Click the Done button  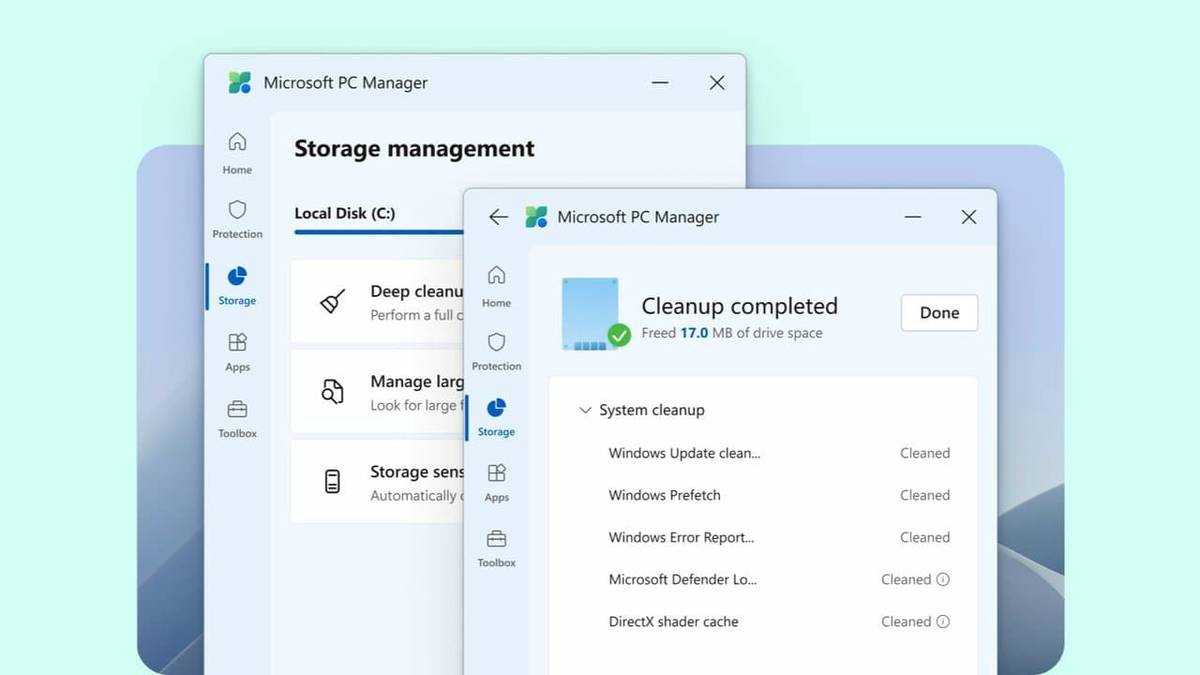(938, 312)
